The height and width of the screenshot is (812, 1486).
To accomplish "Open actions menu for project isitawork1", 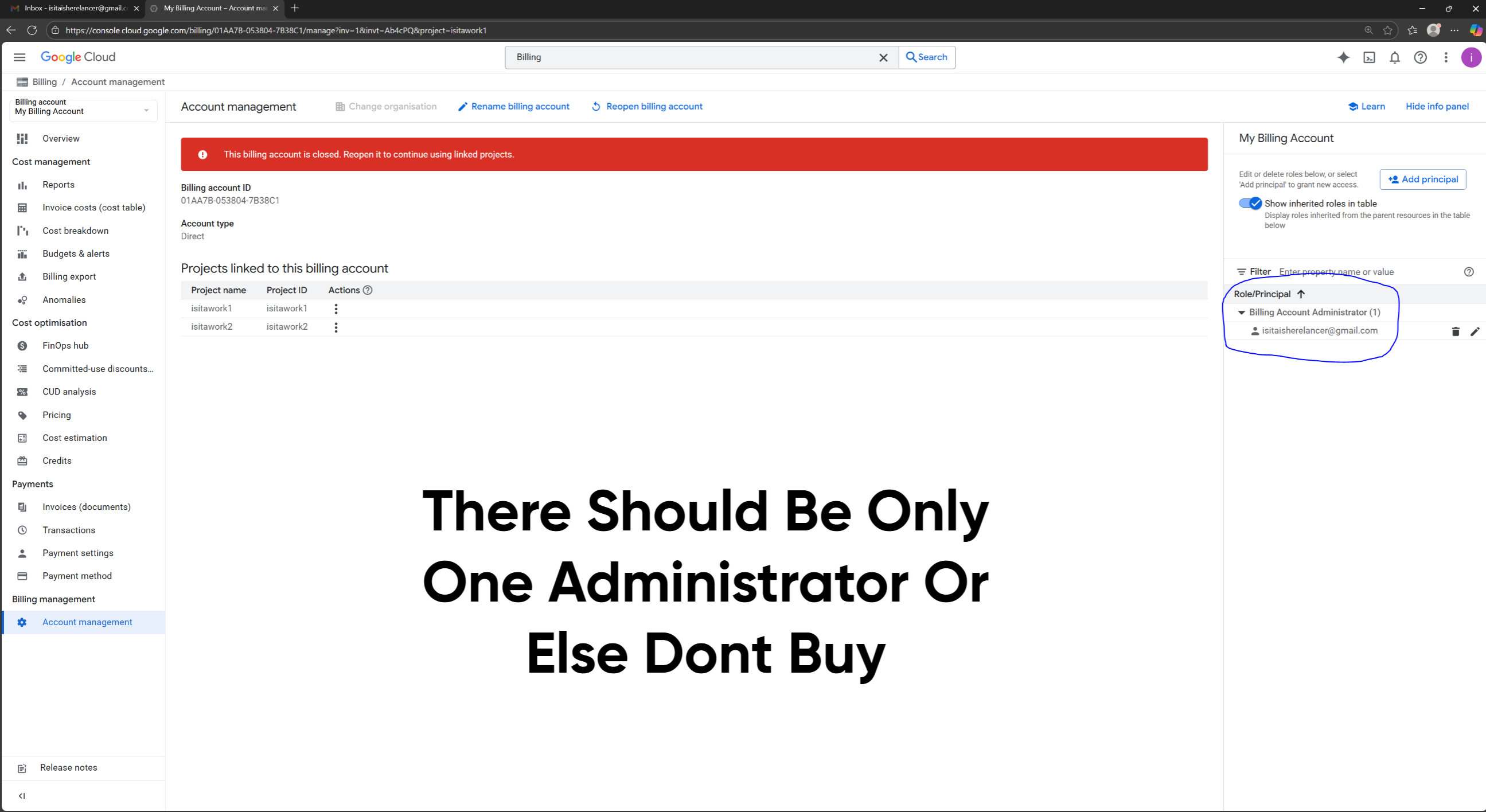I will coord(336,309).
